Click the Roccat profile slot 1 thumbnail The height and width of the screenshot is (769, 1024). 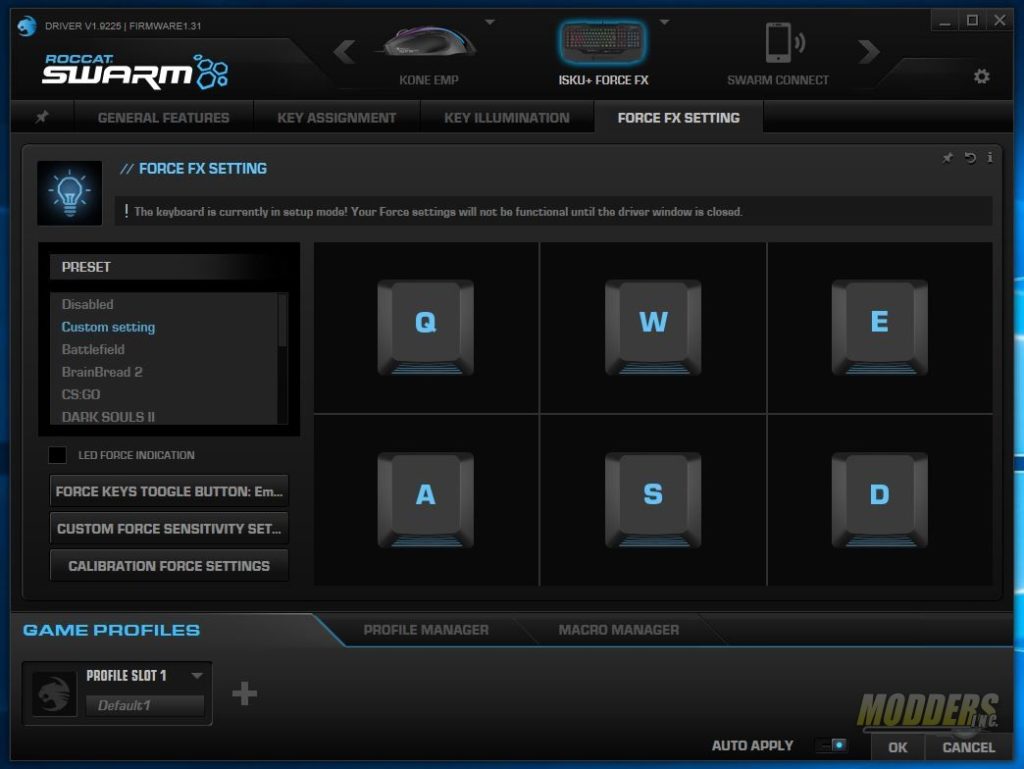[x=53, y=694]
